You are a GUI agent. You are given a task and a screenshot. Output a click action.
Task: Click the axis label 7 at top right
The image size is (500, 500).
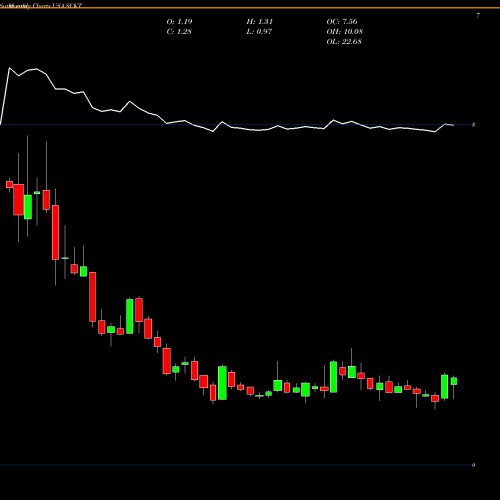478,15
